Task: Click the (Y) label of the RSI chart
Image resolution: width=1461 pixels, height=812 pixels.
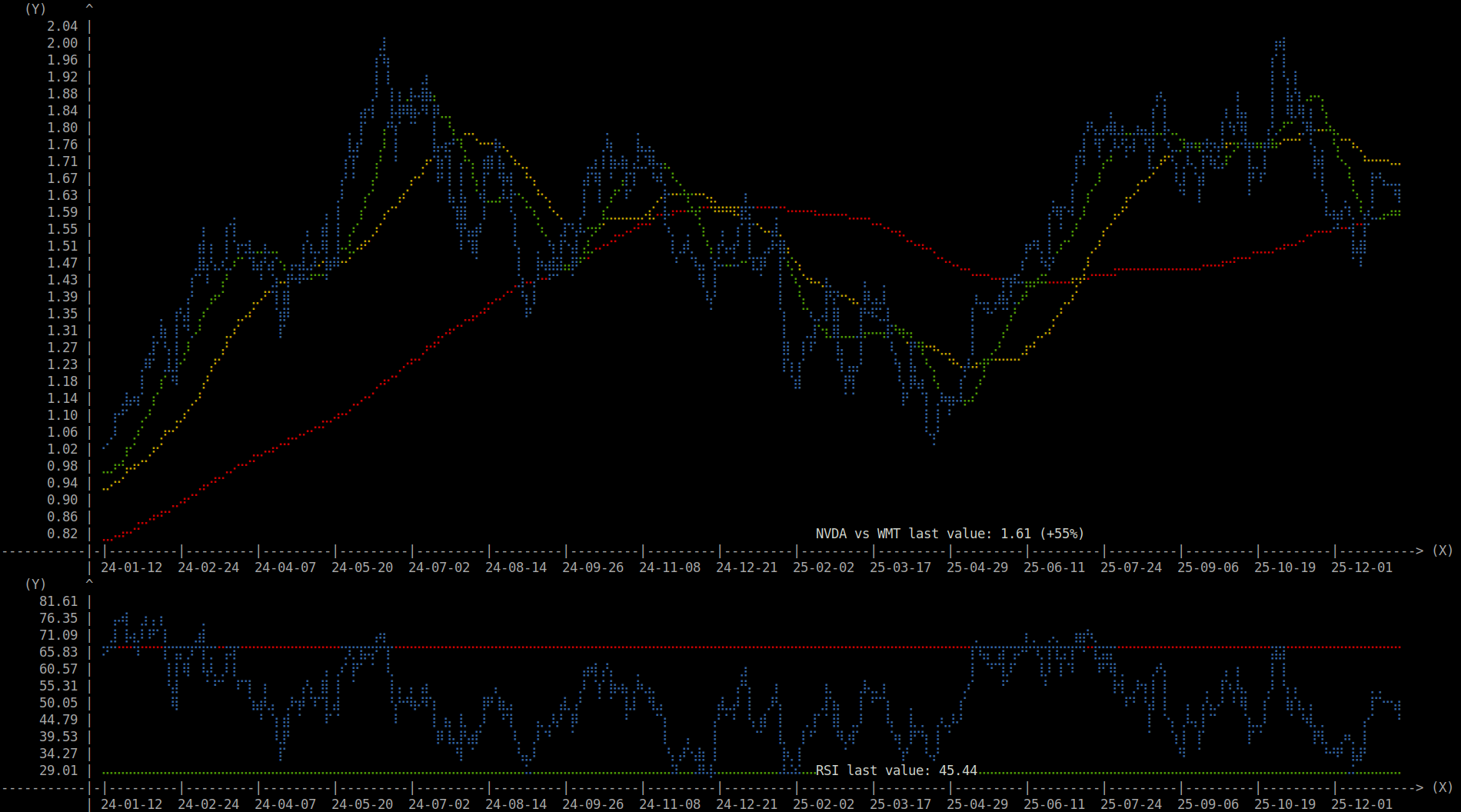Action: coord(35,584)
